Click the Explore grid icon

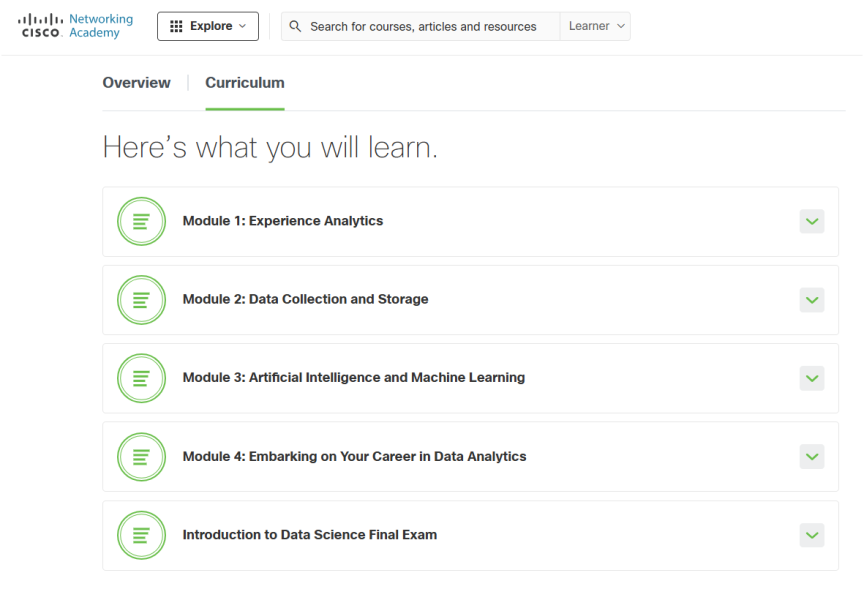[176, 26]
